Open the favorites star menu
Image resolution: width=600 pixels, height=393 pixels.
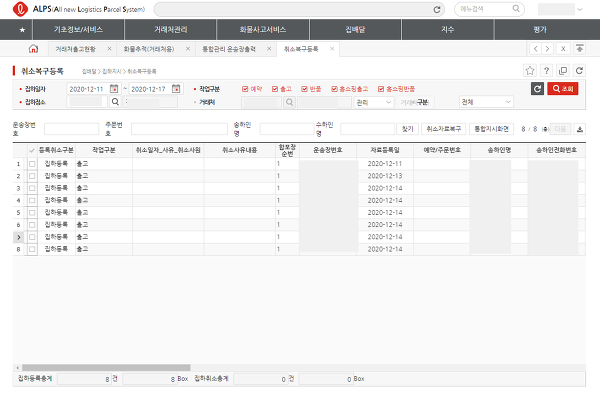tap(22, 29)
